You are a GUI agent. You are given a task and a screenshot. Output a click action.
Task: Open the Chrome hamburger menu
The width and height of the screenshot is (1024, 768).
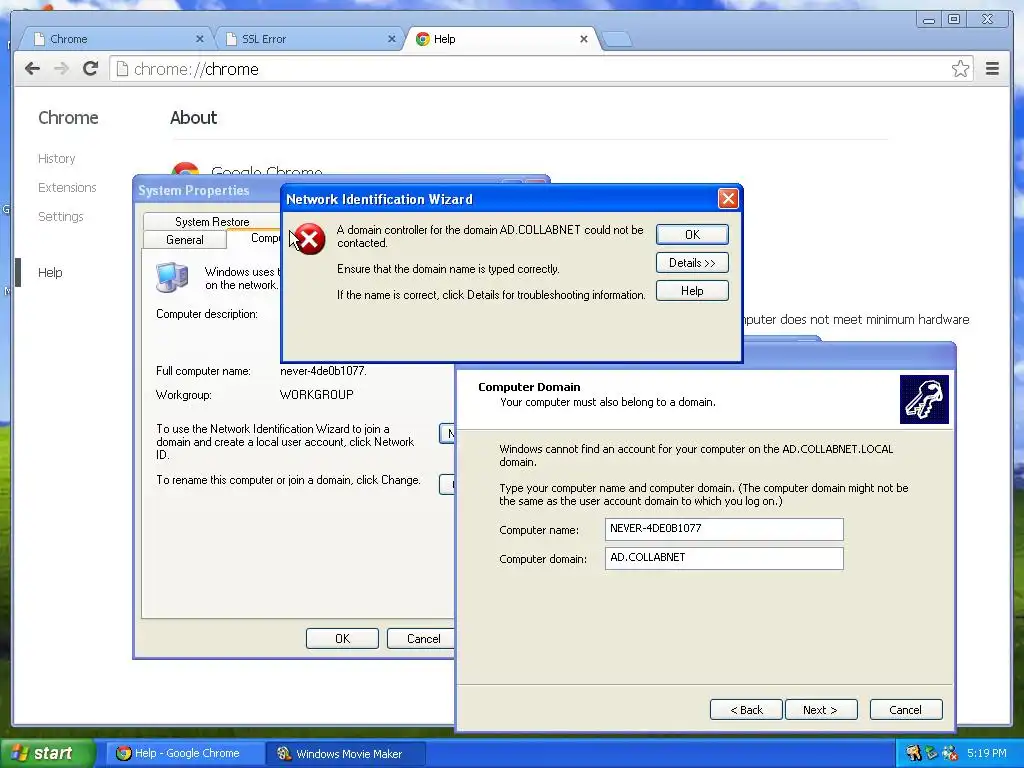992,69
